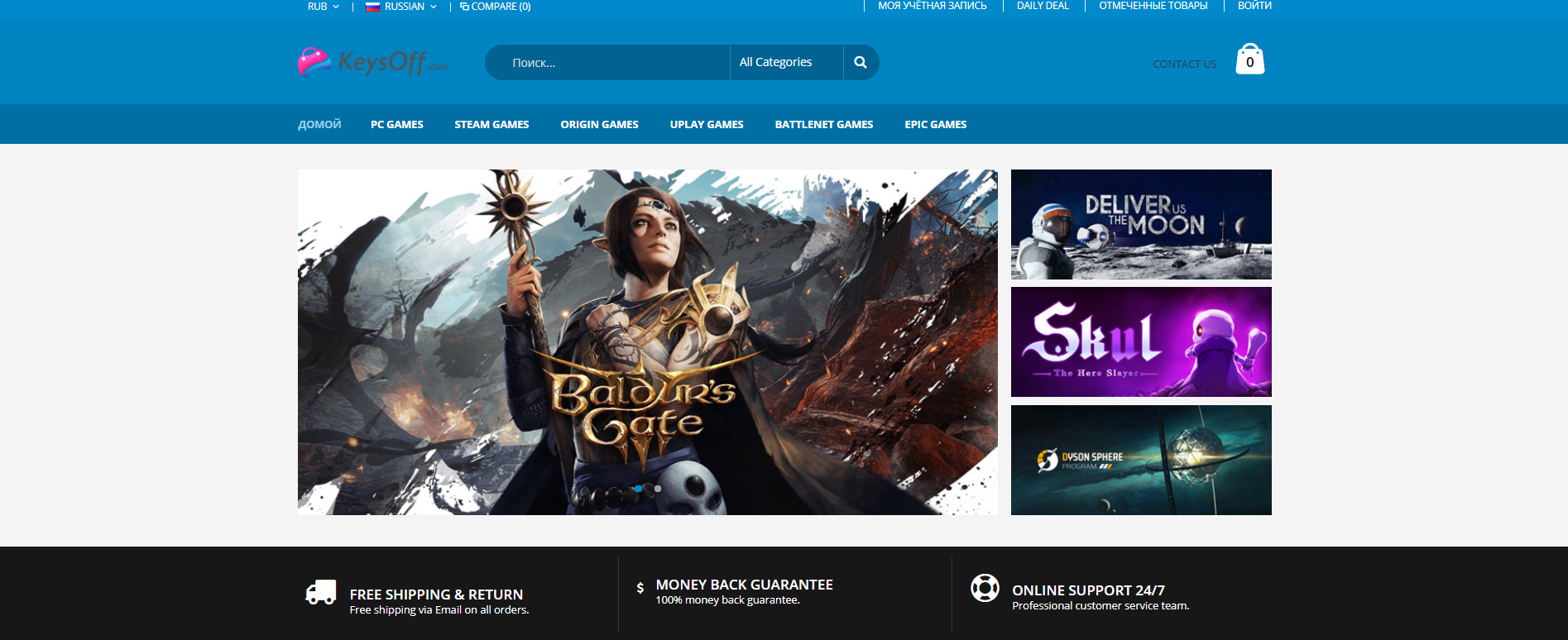Click the compare icon beside COMPARE (0)

[x=464, y=7]
